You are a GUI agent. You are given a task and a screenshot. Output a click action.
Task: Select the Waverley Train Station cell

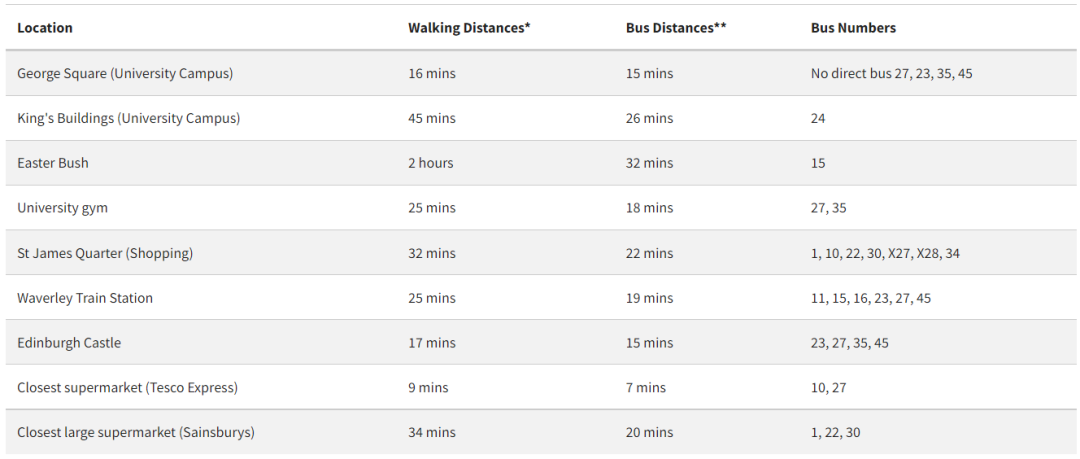(x=85, y=298)
